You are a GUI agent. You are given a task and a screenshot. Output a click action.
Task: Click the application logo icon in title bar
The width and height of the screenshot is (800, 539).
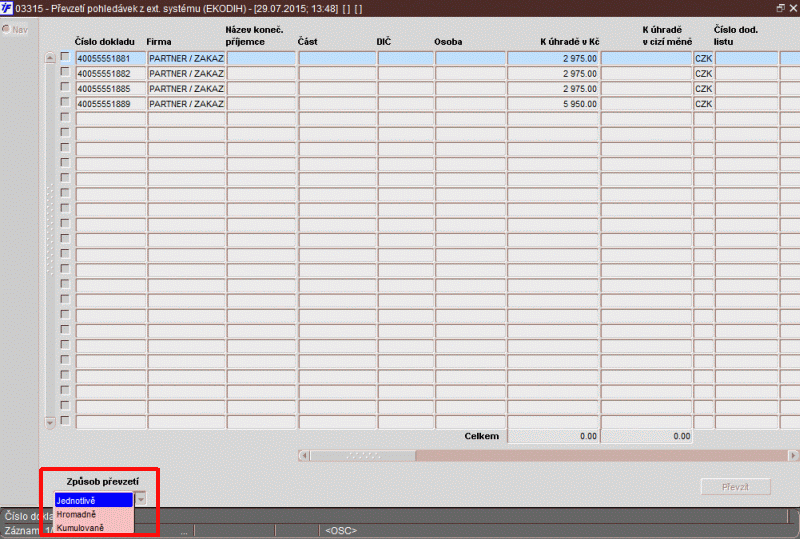tap(7, 8)
